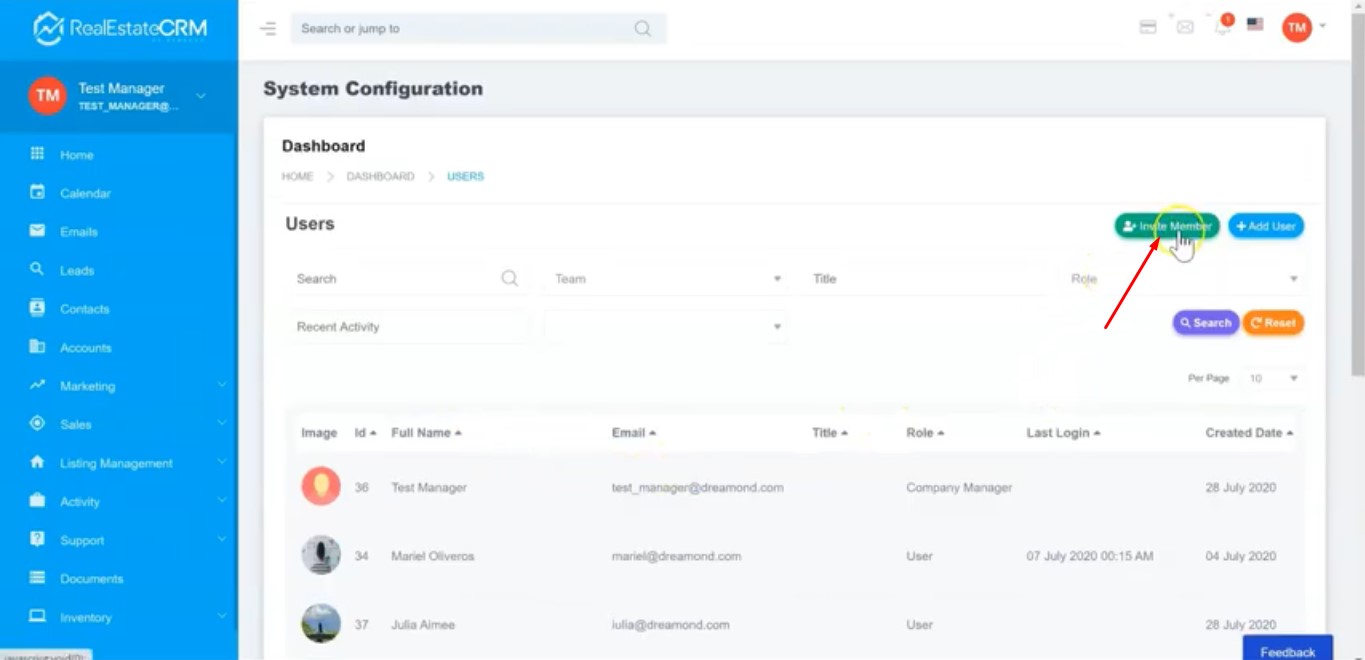Open Calendar from the sidebar
Screen dimensions: 1365x660
pyautogui.click(x=85, y=193)
